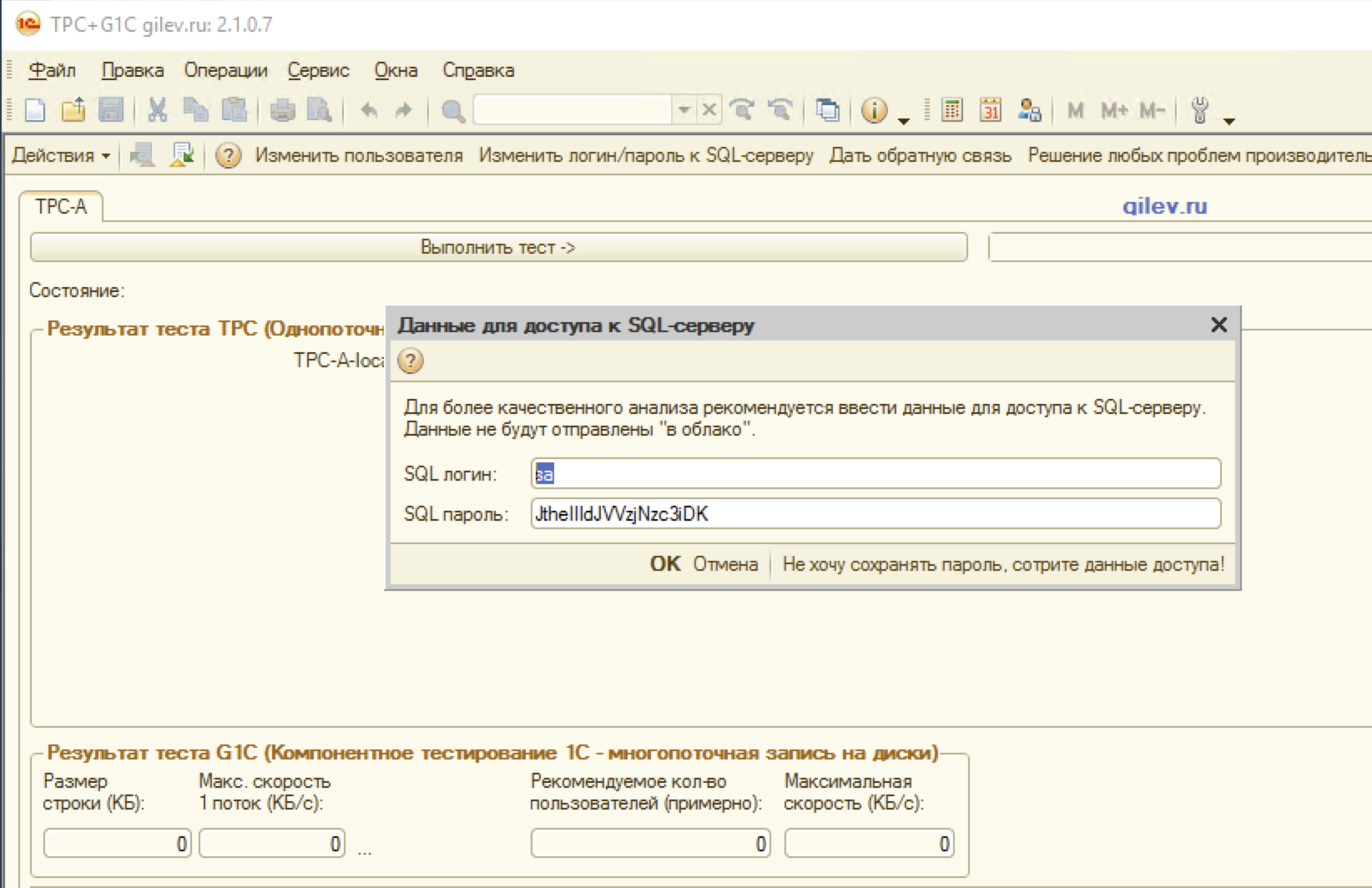The height and width of the screenshot is (888, 1372).
Task: Click the Выполнить тест button
Action: (498, 248)
